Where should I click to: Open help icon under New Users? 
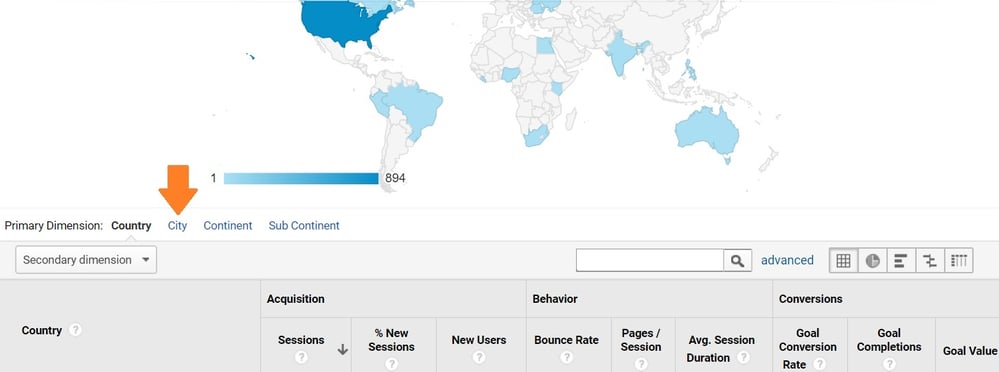pyautogui.click(x=479, y=357)
